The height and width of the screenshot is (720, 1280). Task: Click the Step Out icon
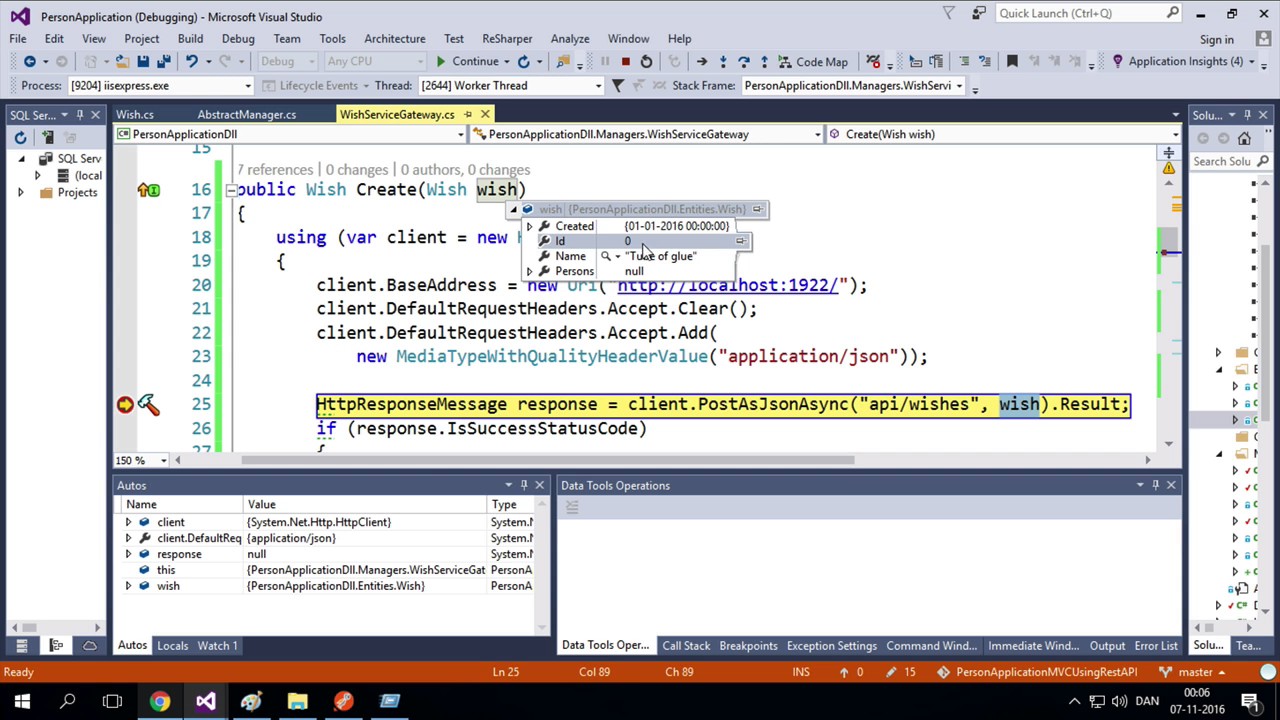(x=764, y=62)
